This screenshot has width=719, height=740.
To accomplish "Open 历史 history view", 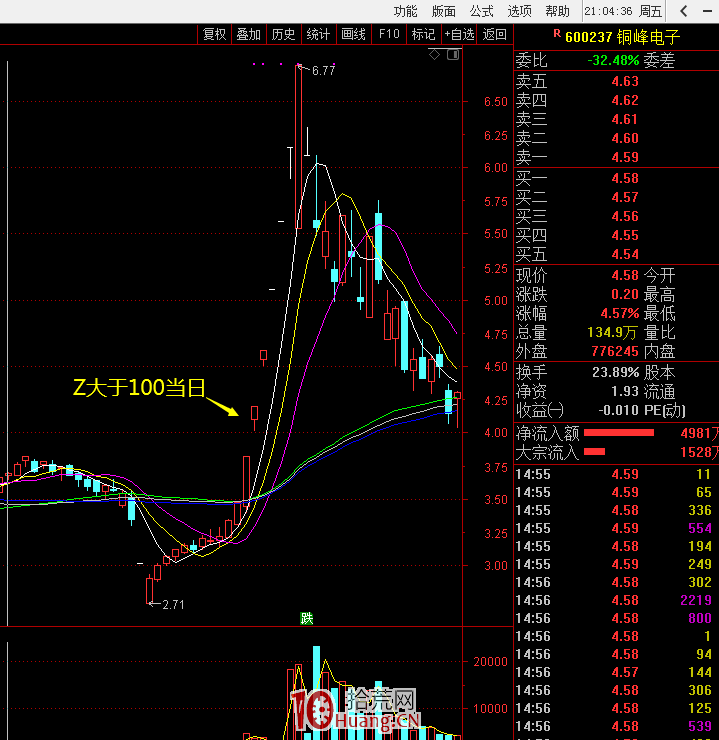I will pyautogui.click(x=284, y=34).
